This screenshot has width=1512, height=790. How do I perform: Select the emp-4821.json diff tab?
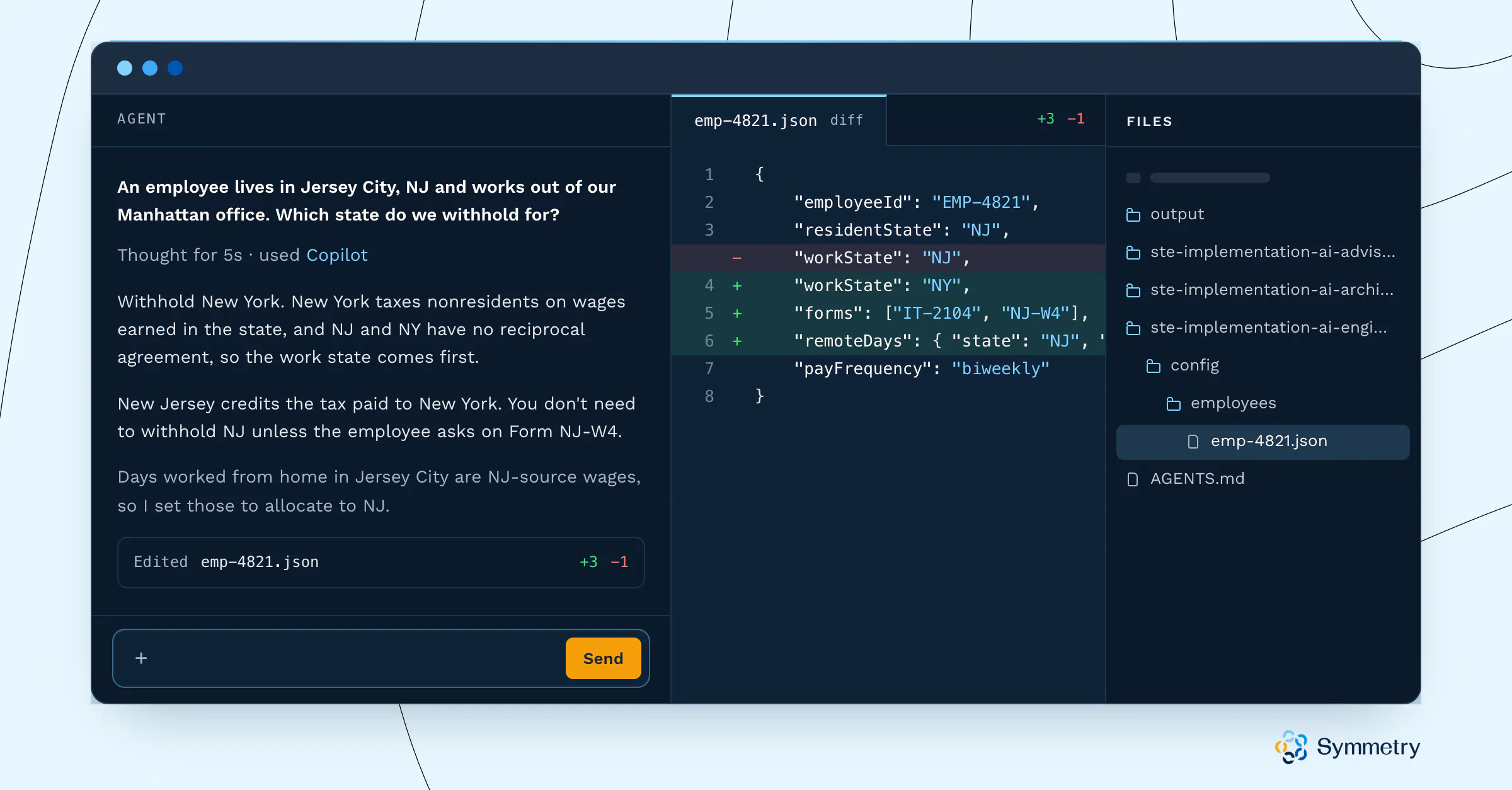tap(779, 120)
